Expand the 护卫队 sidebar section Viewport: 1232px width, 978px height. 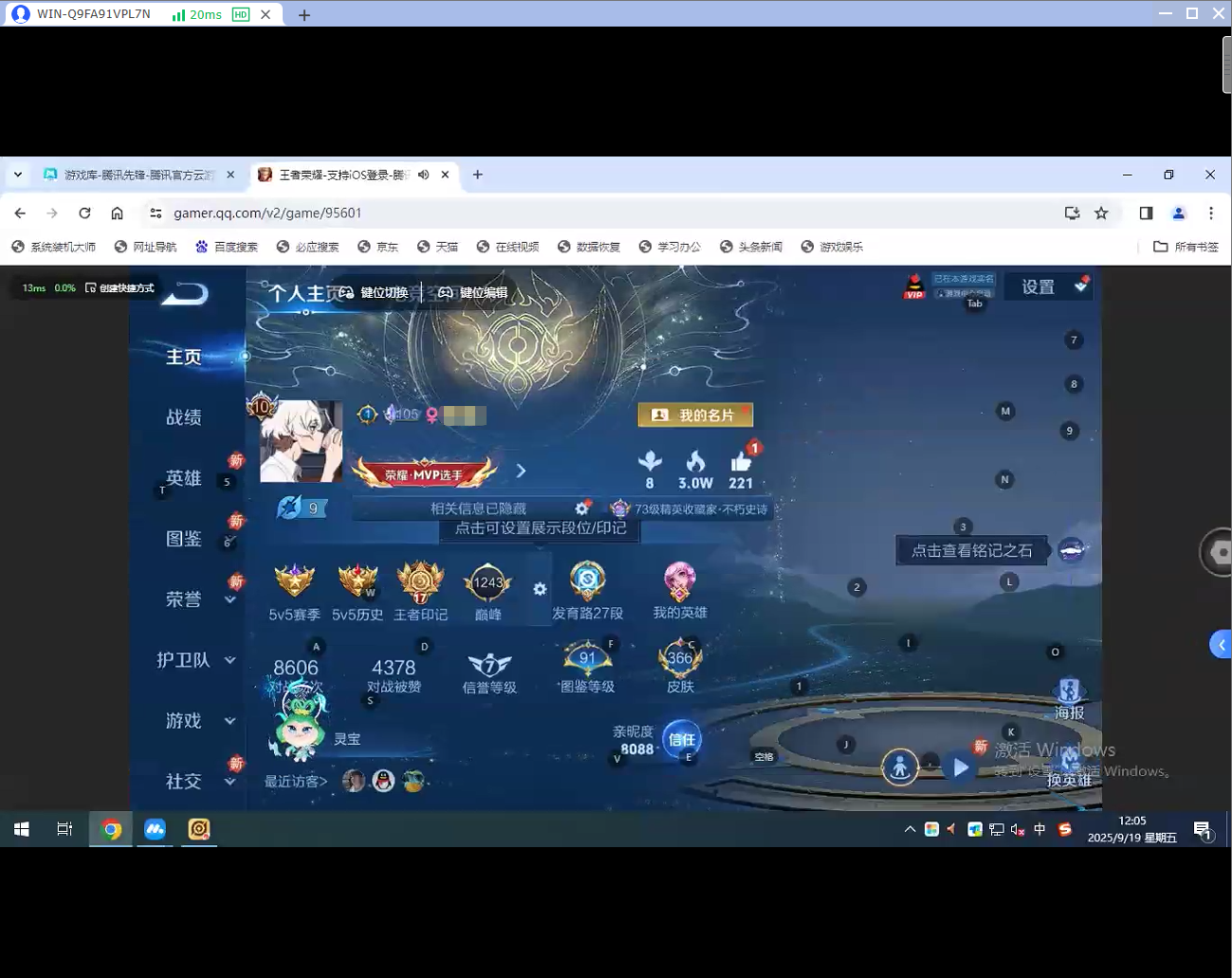[x=230, y=660]
